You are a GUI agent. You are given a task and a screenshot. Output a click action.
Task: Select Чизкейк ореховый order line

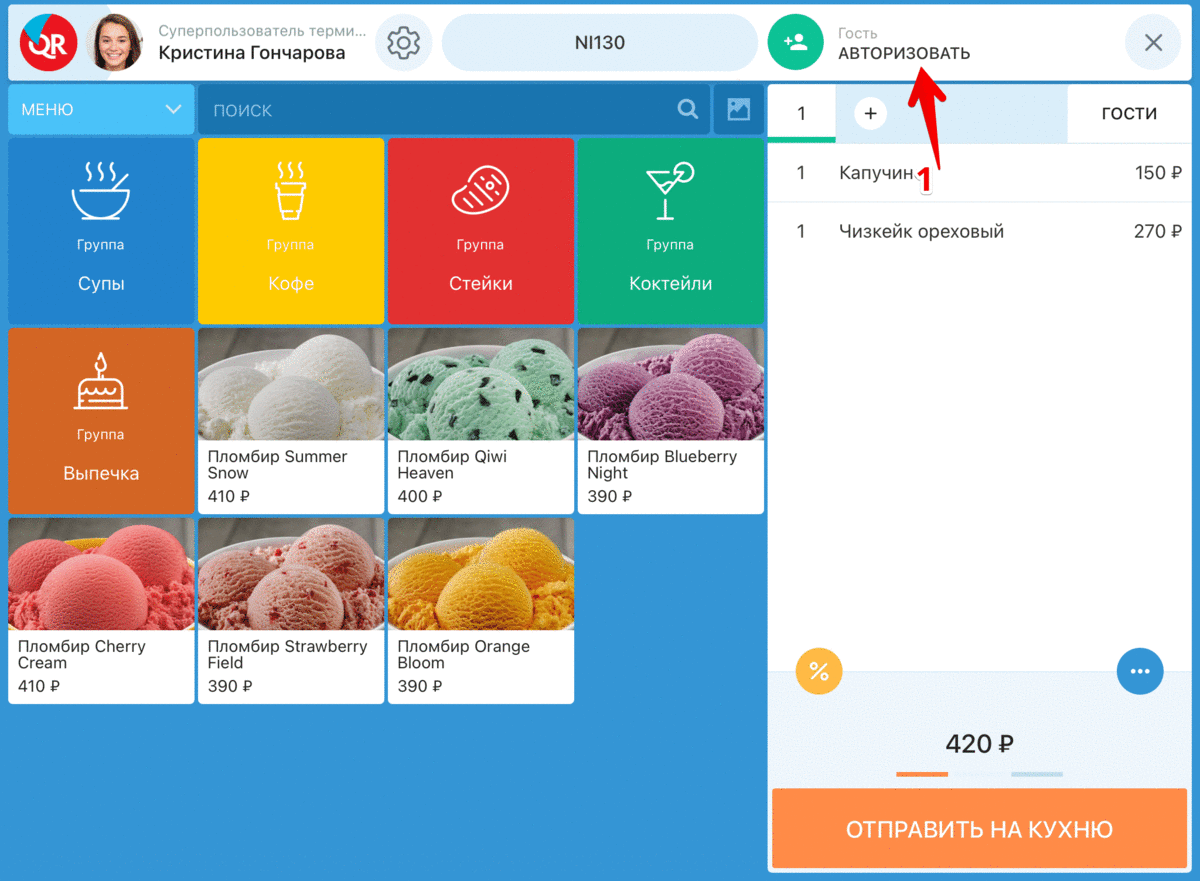[979, 231]
